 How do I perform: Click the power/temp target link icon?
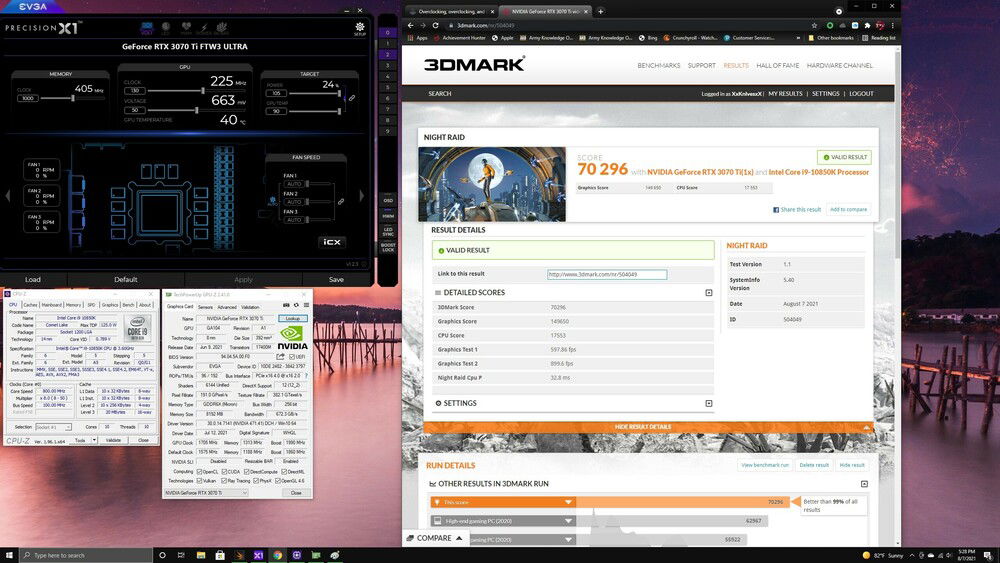pyautogui.click(x=351, y=98)
